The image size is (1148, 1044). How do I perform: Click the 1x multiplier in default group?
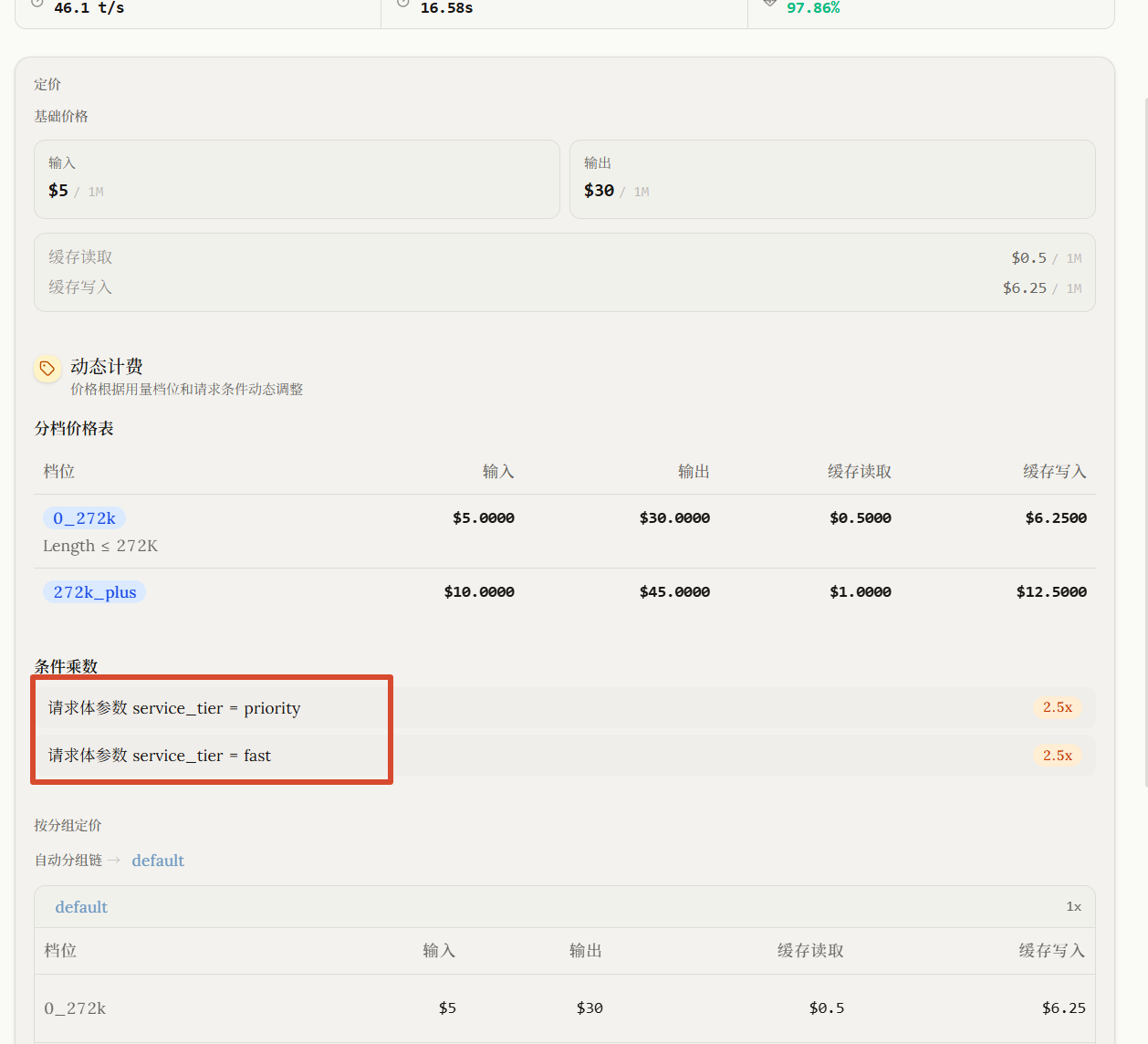coord(1073,907)
